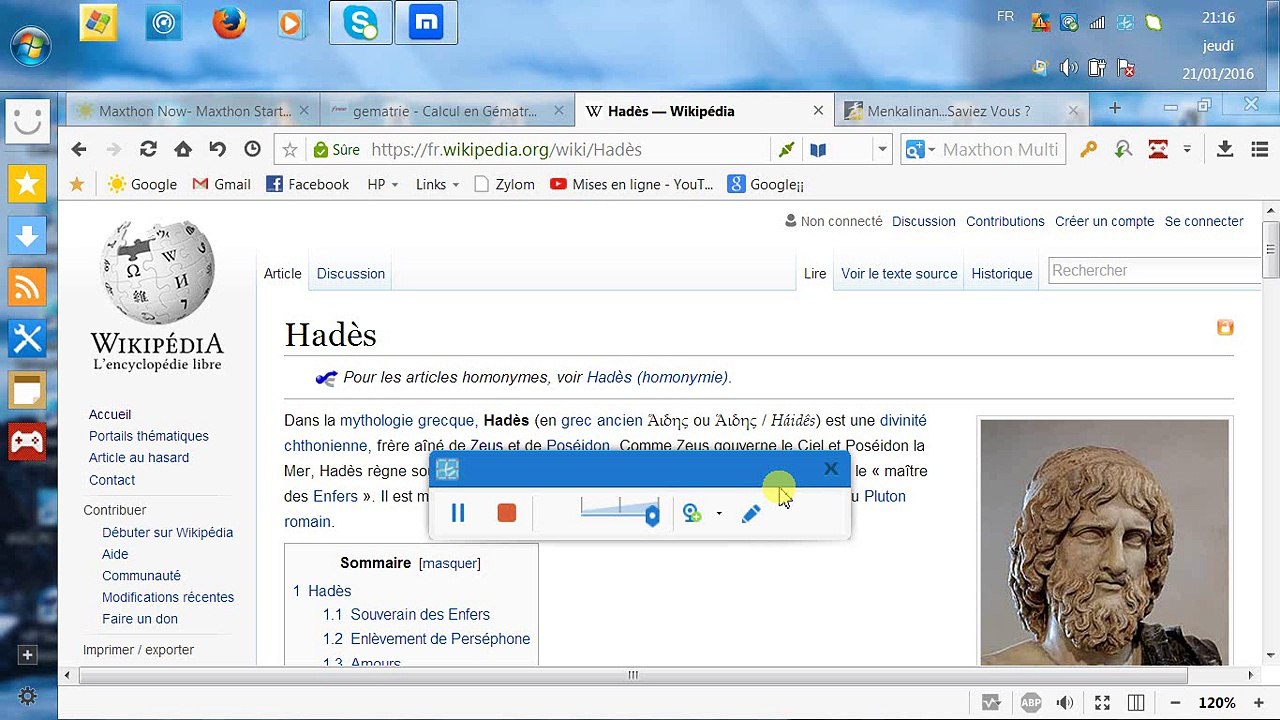Pause the screen recording
The width and height of the screenshot is (1280, 720).
458,513
